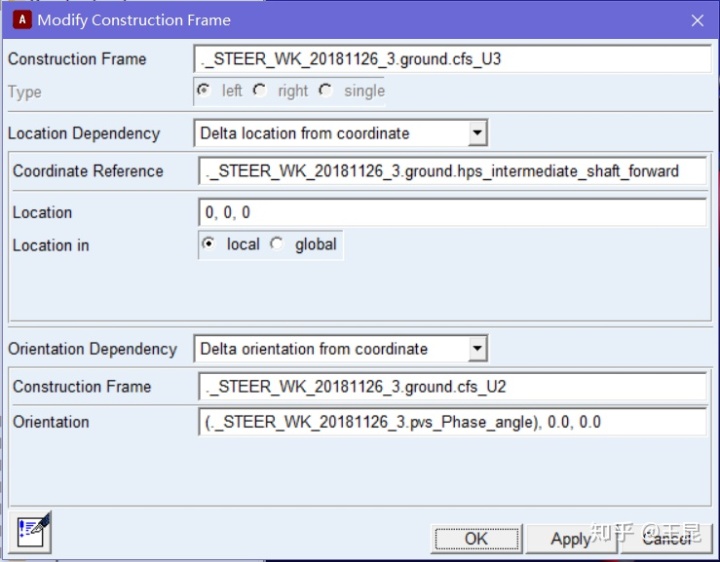Screen dimensions: 720x562
Task: Choose the 'right' Type radio button
Action: 260,90
